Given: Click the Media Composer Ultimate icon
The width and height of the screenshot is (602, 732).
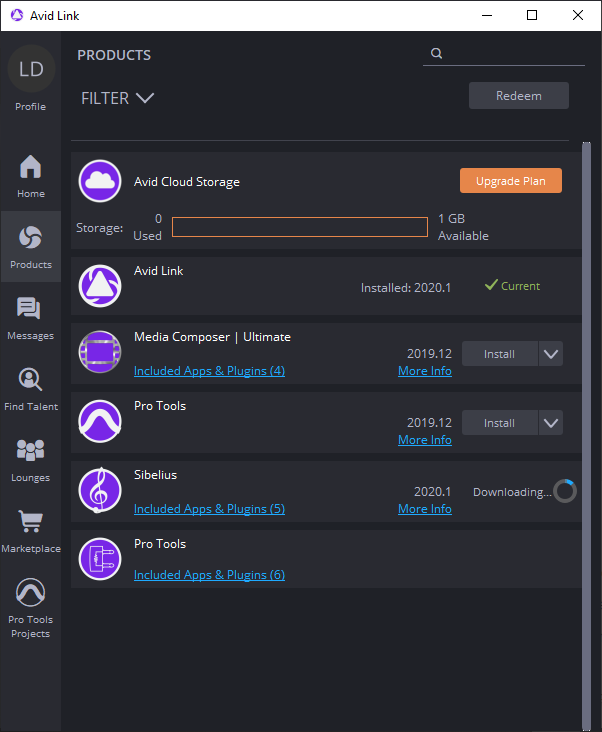Looking at the screenshot, I should [100, 352].
